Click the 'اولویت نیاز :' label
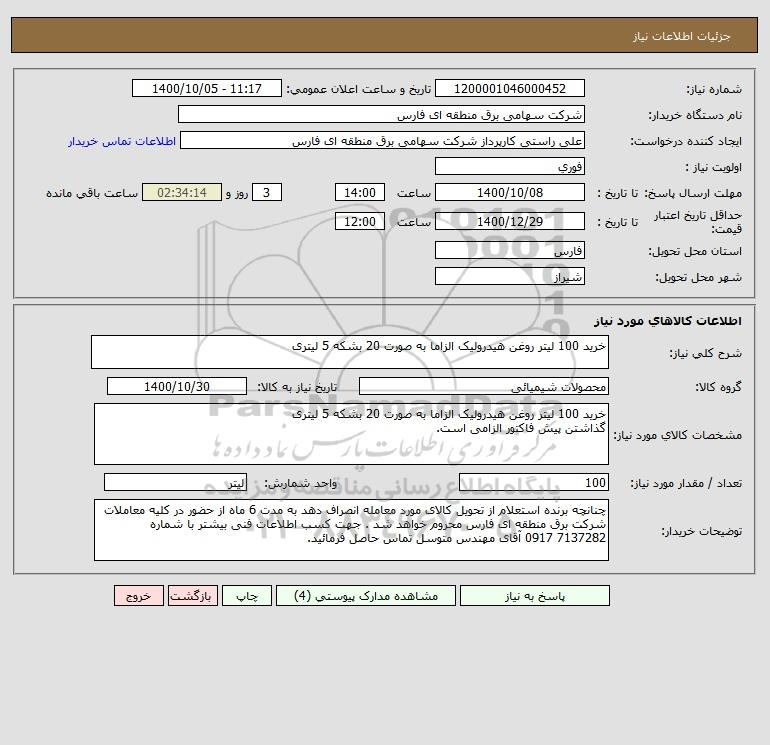 pyautogui.click(x=714, y=167)
